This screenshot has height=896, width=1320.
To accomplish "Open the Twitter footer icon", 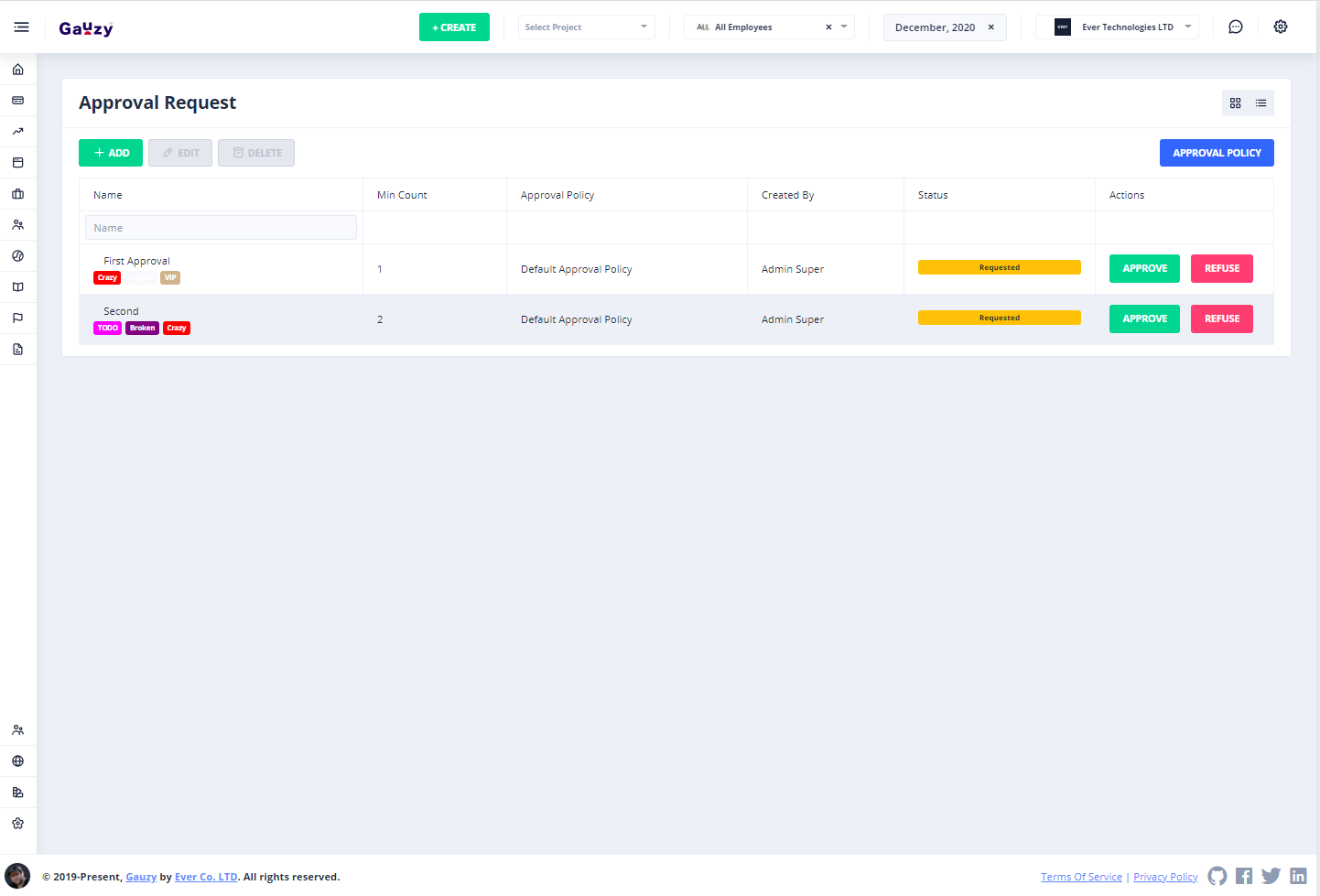I will (1271, 876).
